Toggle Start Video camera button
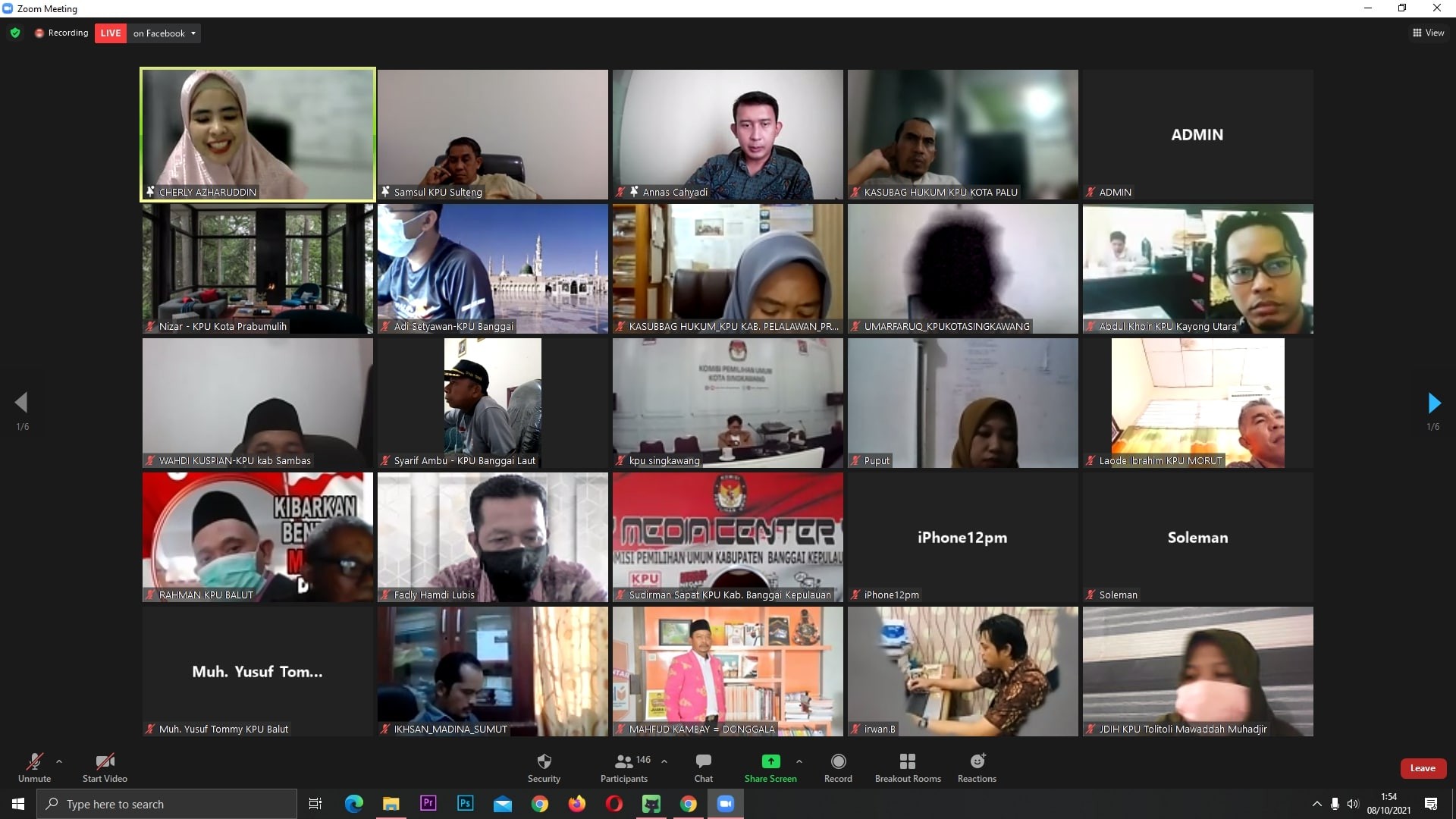This screenshot has height=819, width=1456. pyautogui.click(x=105, y=761)
